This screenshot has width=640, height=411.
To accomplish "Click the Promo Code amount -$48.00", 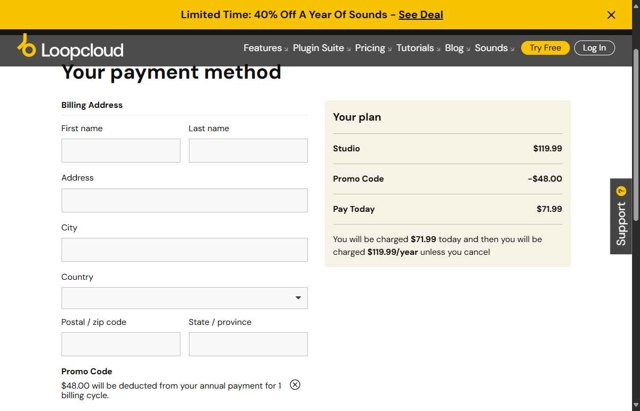I will point(545,179).
